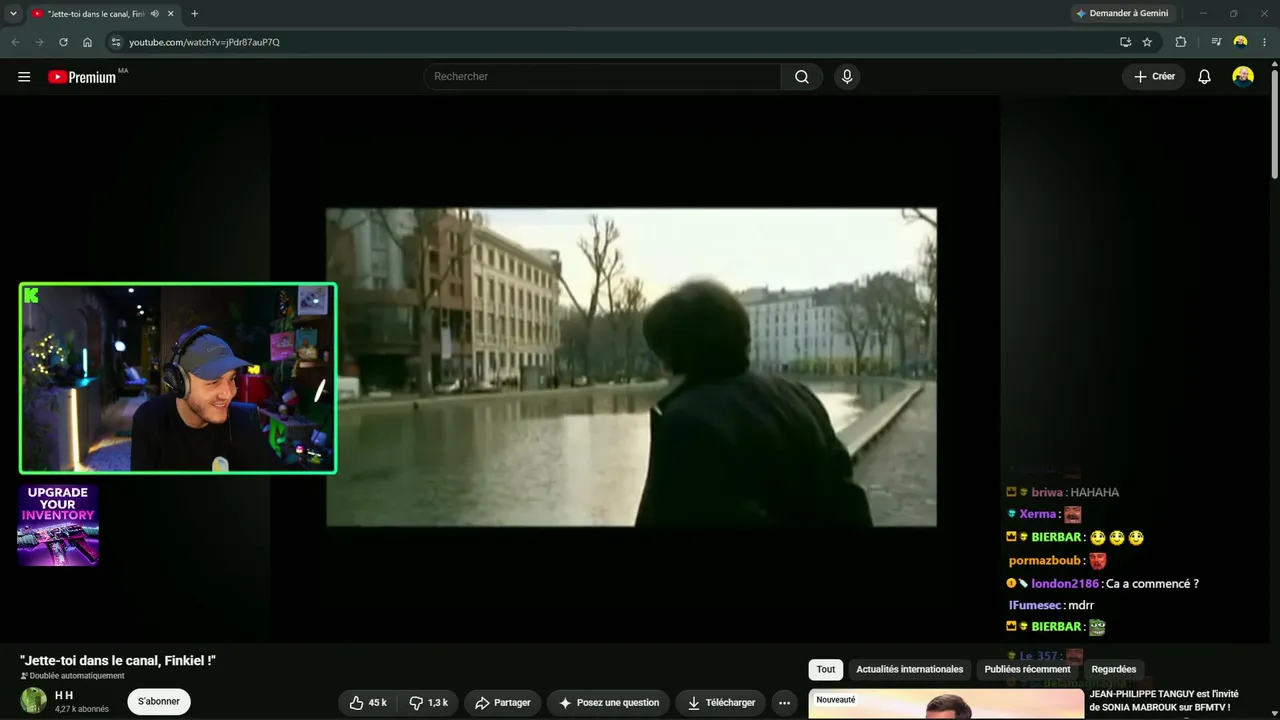
Task: Share the video with Partager
Action: coord(503,703)
